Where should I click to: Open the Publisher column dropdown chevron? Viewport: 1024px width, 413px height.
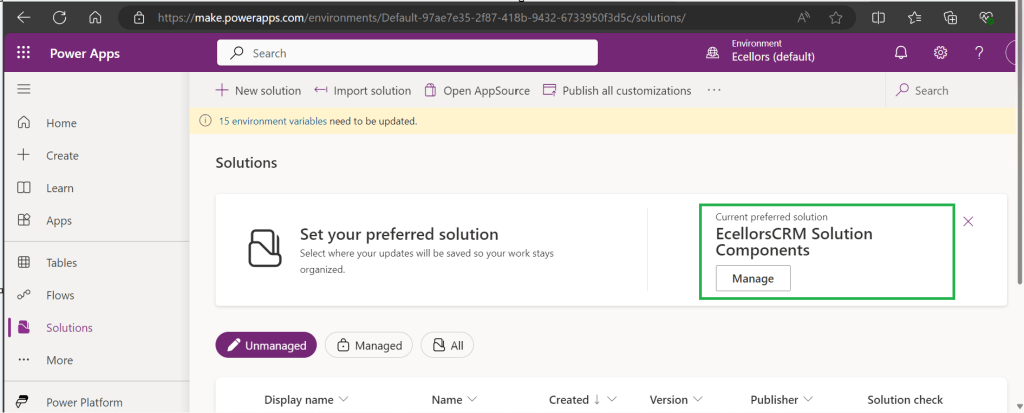(807, 400)
